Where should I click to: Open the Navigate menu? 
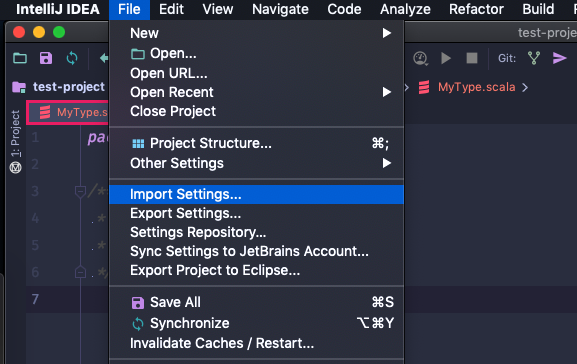(280, 9)
